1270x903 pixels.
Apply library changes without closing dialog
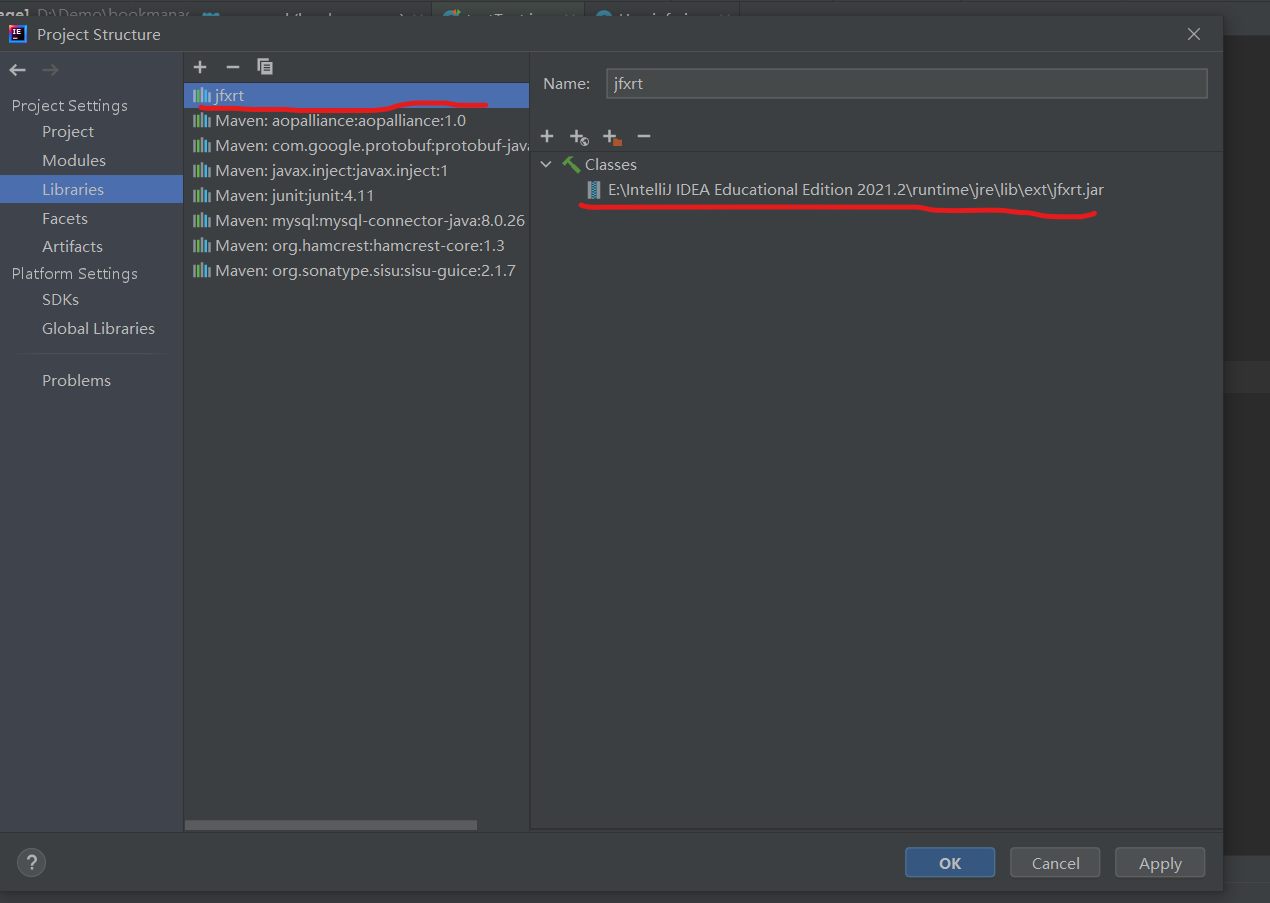click(1159, 862)
